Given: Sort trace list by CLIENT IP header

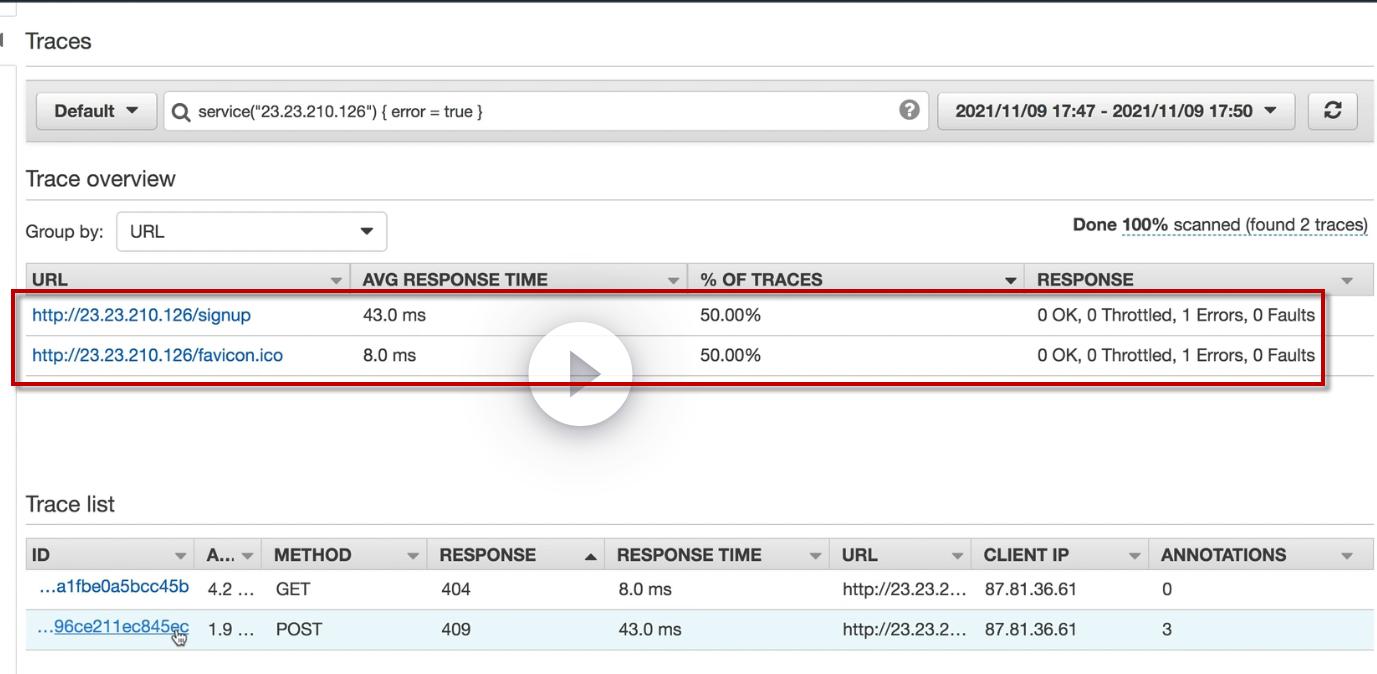Looking at the screenshot, I should (x=1024, y=555).
